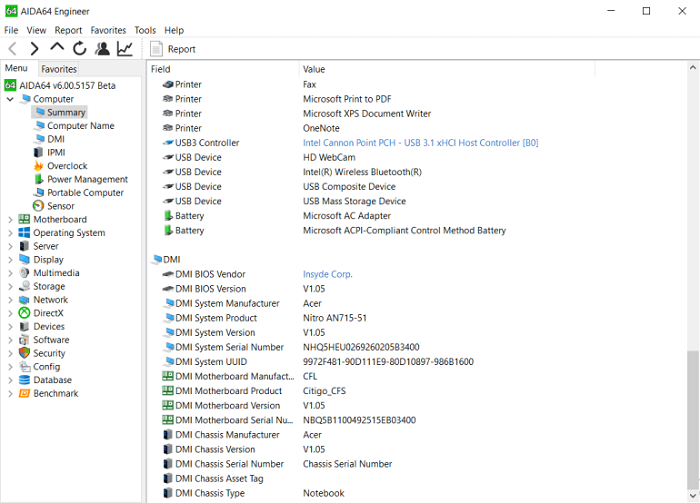This screenshot has width=700, height=503.
Task: Click the Storage disk icon
Action: tap(24, 287)
